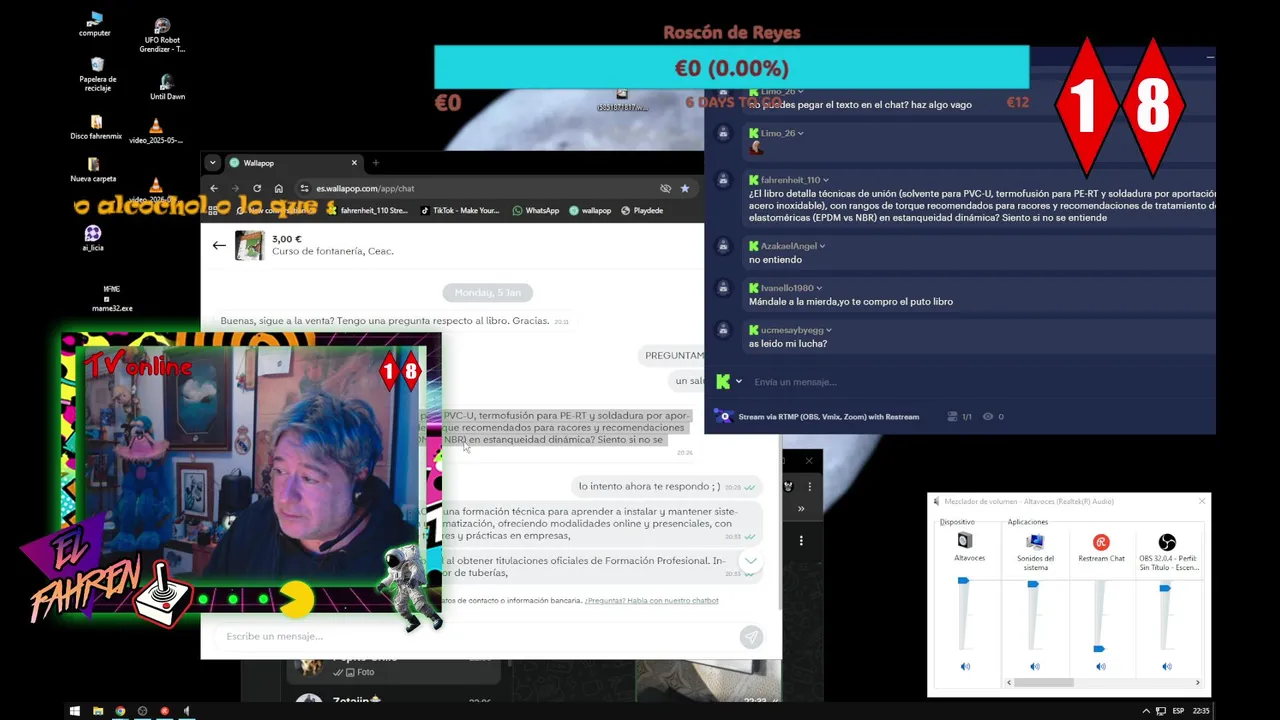Open the ai_licia desktop shortcut
Image resolution: width=1280 pixels, height=720 pixels.
click(93, 237)
